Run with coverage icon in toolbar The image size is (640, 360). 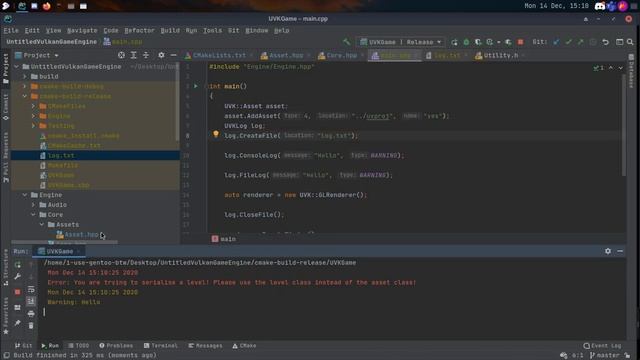[478, 42]
